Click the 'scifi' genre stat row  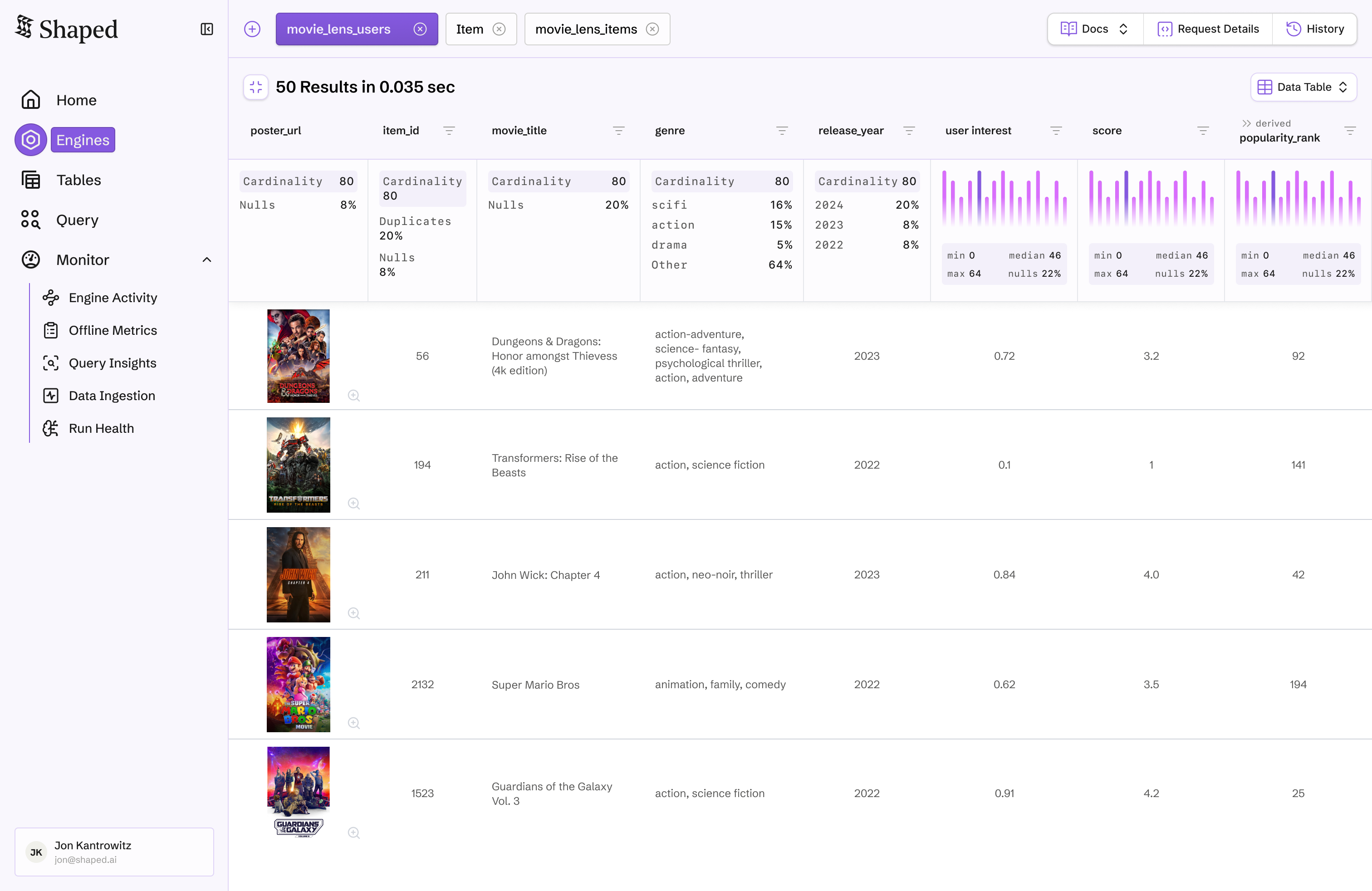coord(722,205)
